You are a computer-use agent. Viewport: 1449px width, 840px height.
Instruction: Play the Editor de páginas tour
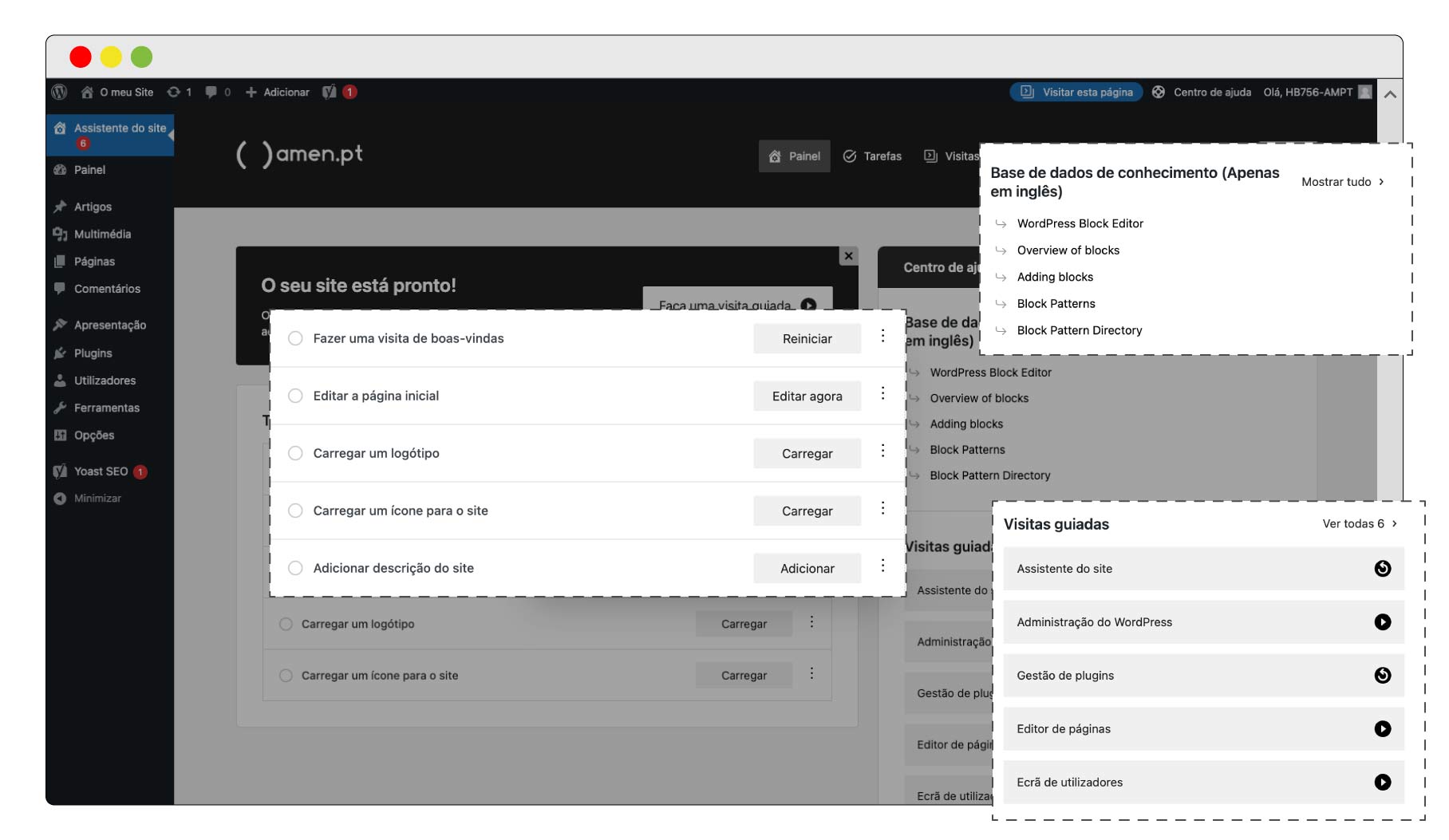1383,729
